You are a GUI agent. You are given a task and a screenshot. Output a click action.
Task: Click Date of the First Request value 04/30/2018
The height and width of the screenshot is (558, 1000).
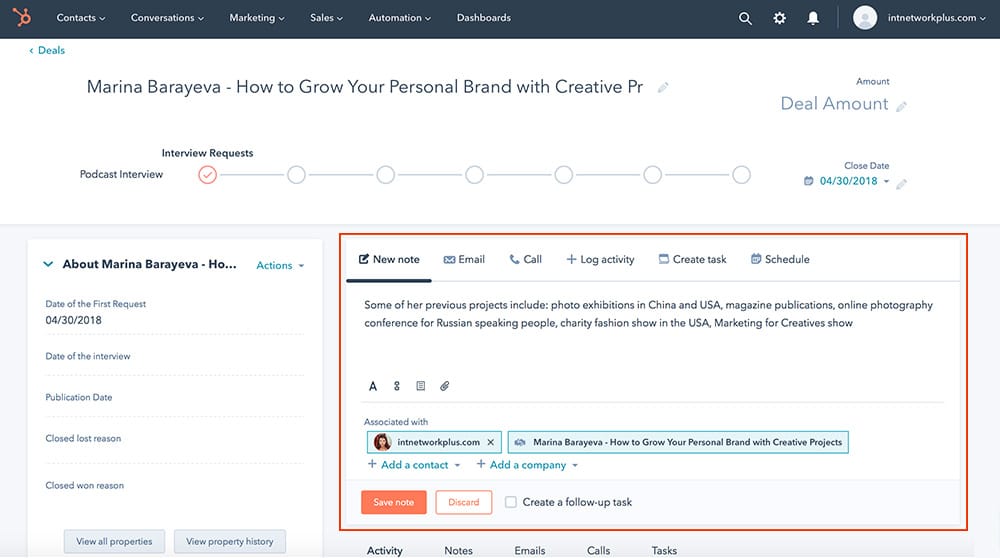point(73,320)
